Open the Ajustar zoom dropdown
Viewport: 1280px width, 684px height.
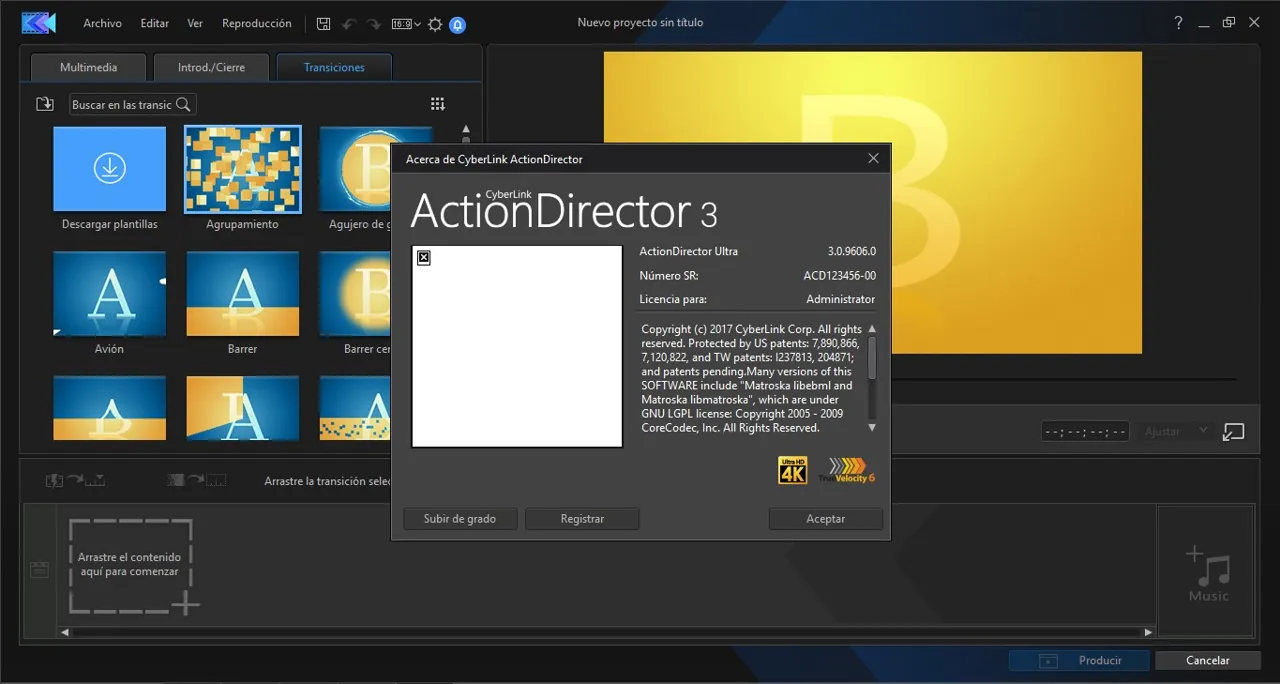(x=1176, y=431)
